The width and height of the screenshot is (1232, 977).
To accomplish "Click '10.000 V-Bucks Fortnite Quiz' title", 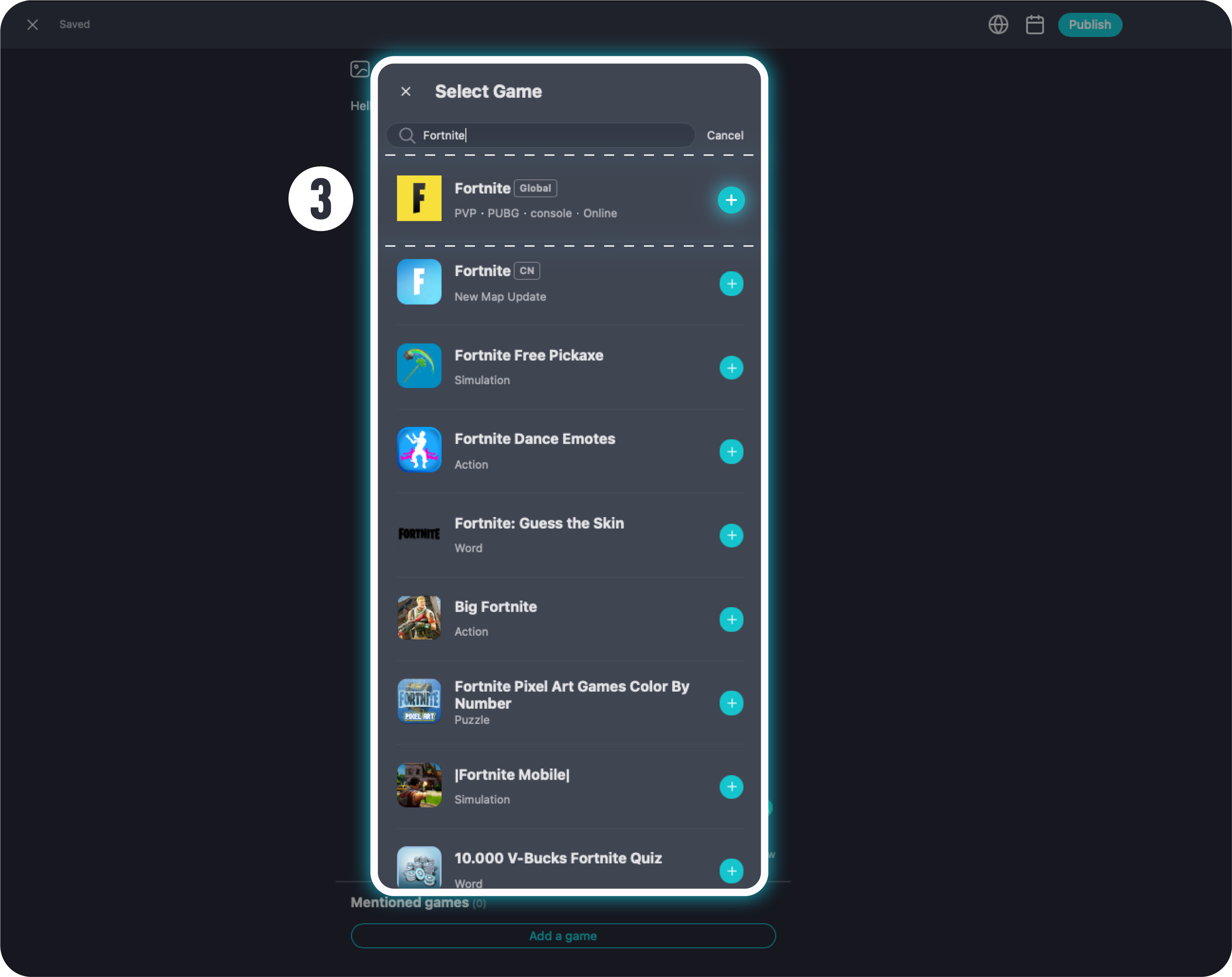I will pos(558,858).
